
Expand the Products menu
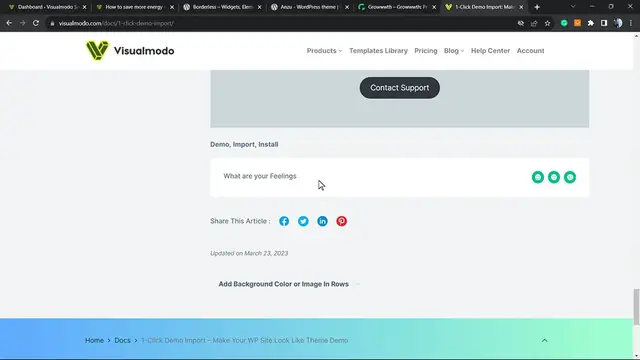point(324,51)
